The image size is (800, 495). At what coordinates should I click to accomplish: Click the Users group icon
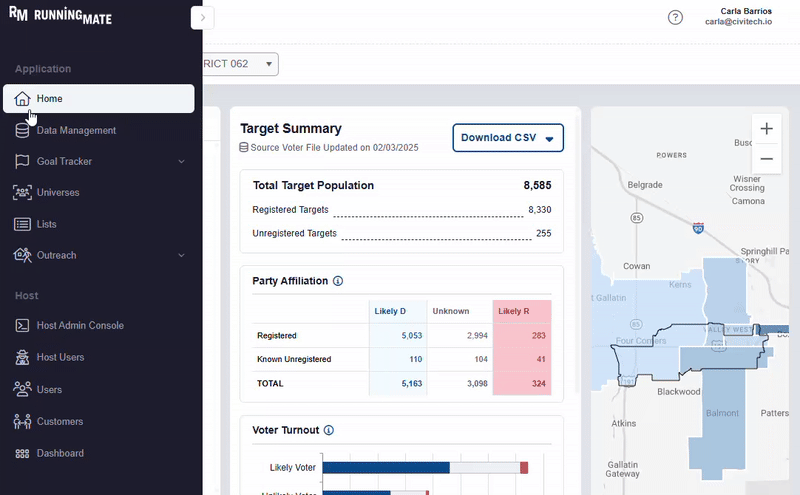(22, 389)
